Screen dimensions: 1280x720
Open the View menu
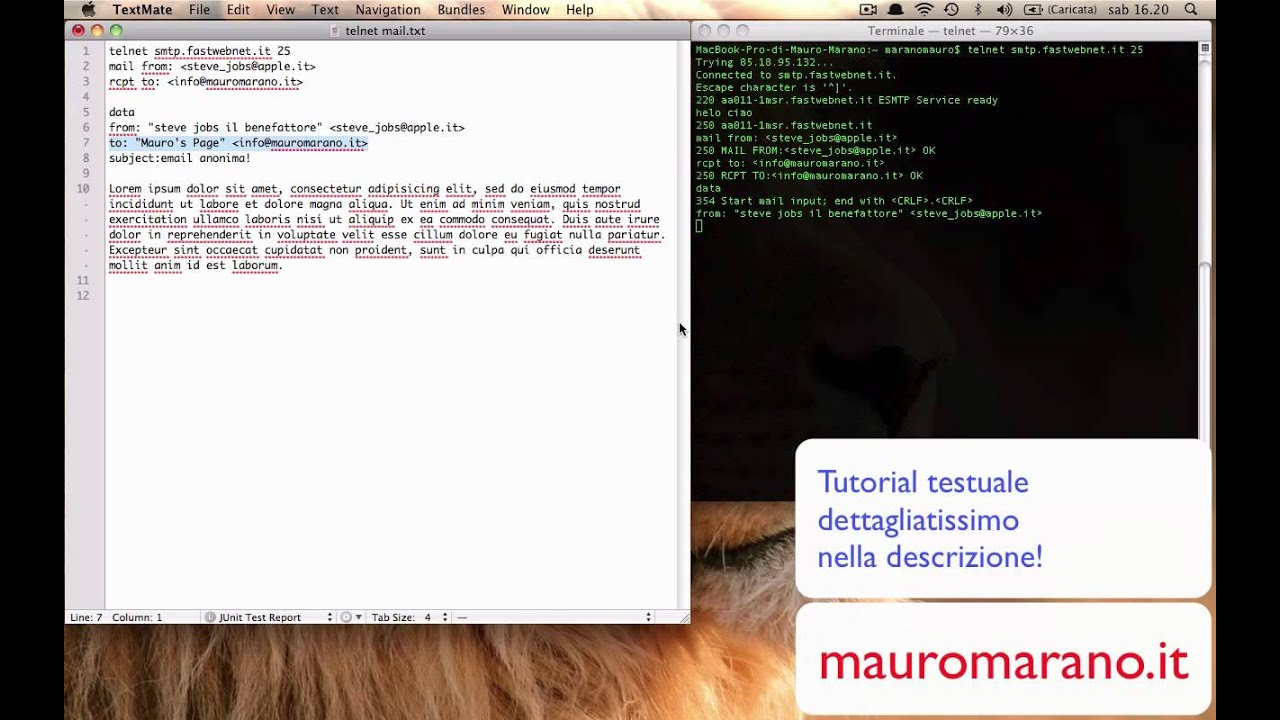coord(280,9)
